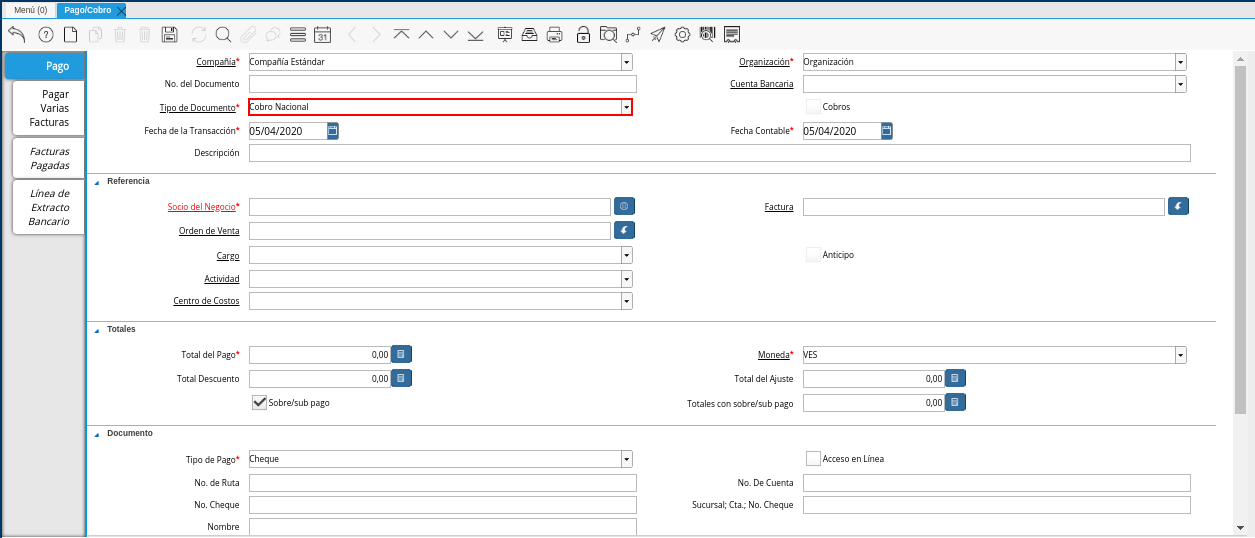Click the printer icon in toolbar

[554, 34]
